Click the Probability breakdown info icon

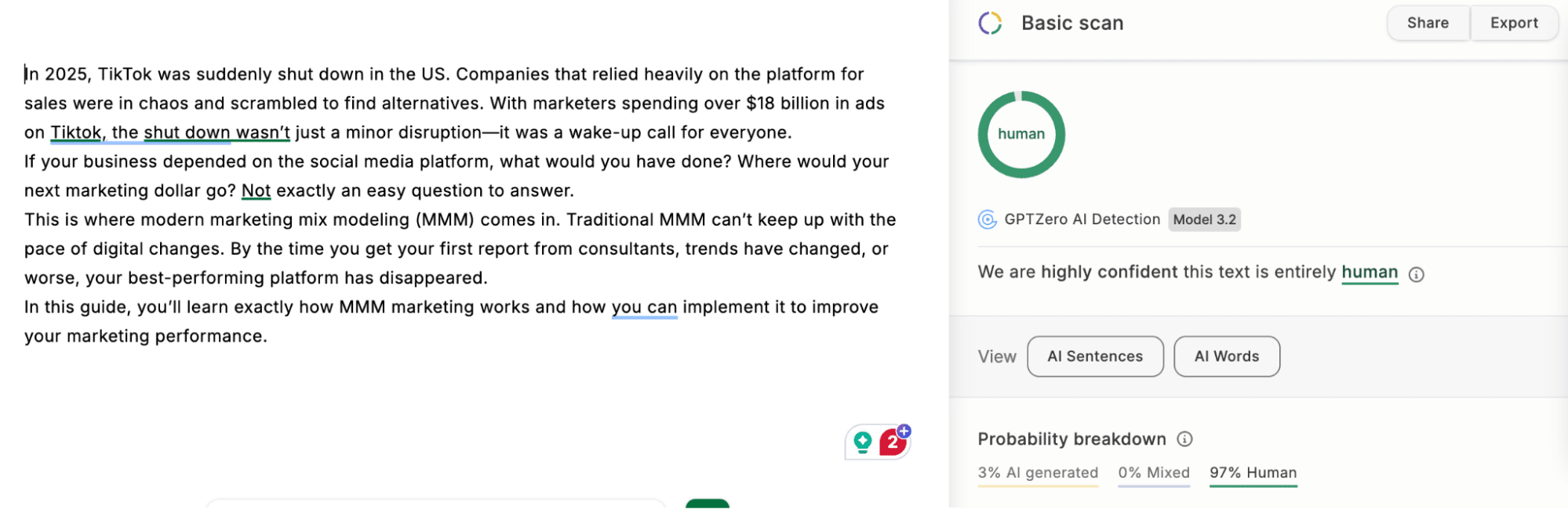pyautogui.click(x=1184, y=439)
